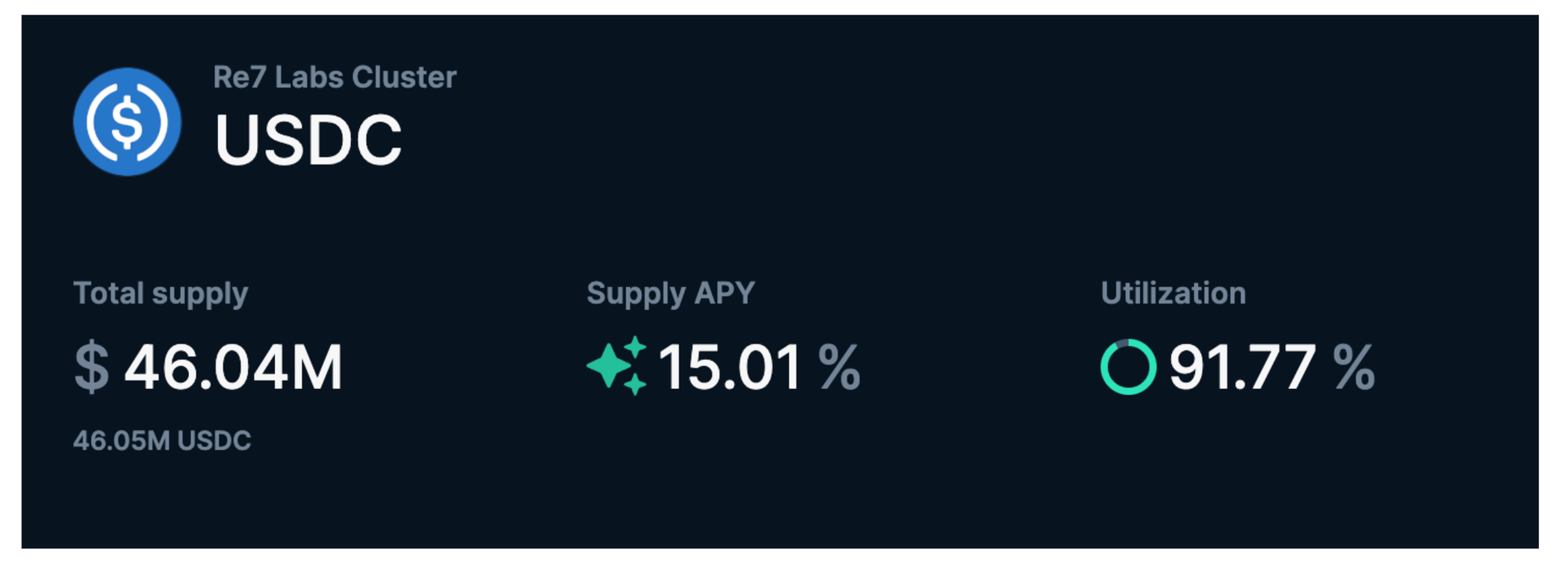Viewport: 1568px width, 571px height.
Task: Select the 15.01 supply APY value
Action: [729, 367]
